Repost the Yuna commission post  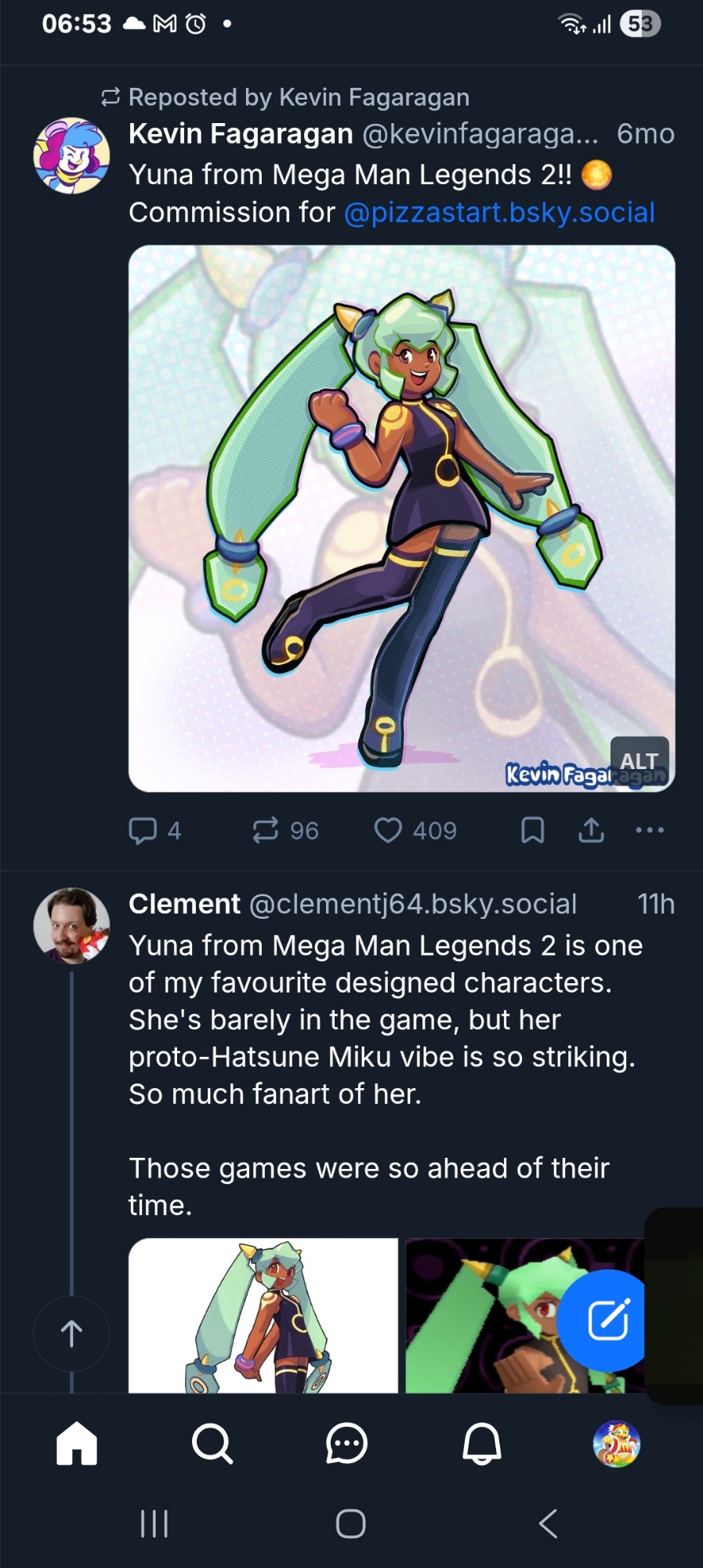click(x=266, y=830)
